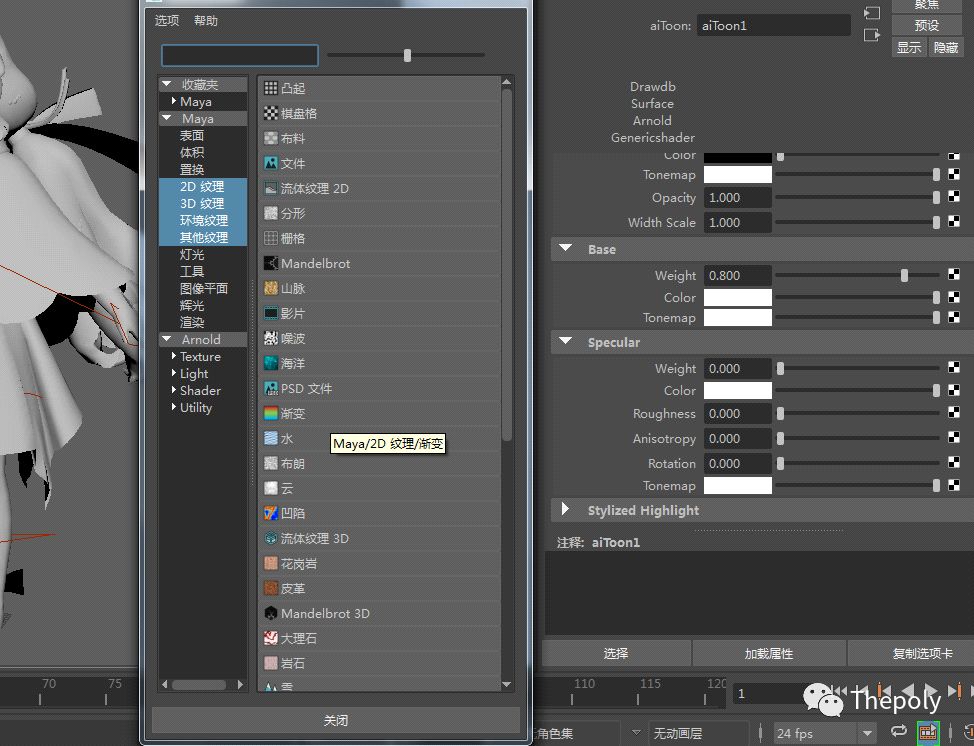This screenshot has height=746, width=974.
Task: Choose the 花岗岩 granite texture
Action: [x=380, y=563]
